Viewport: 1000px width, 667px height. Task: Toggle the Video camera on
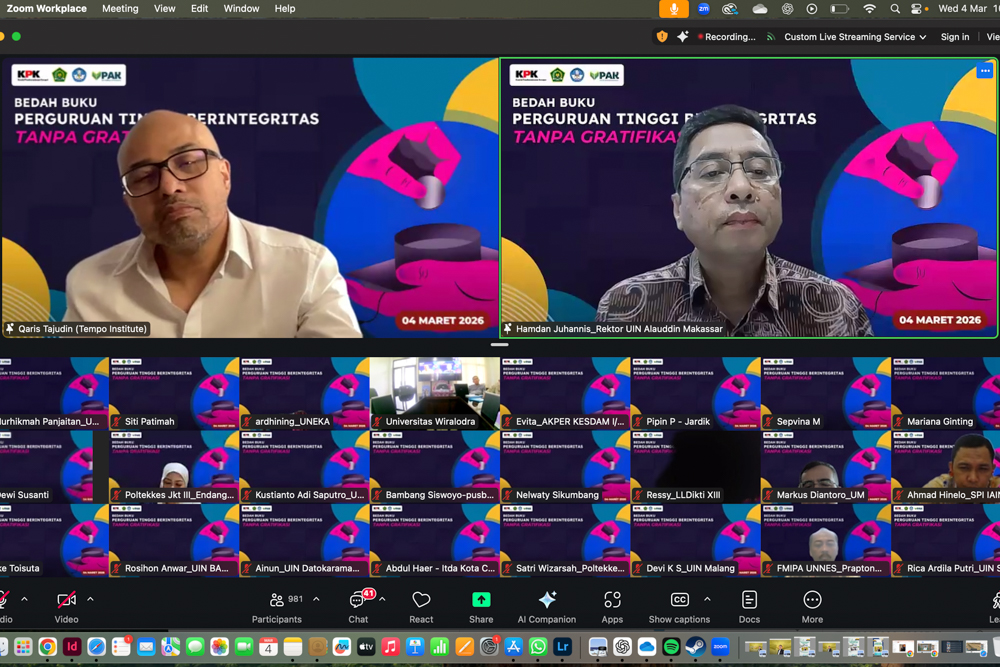(x=66, y=606)
